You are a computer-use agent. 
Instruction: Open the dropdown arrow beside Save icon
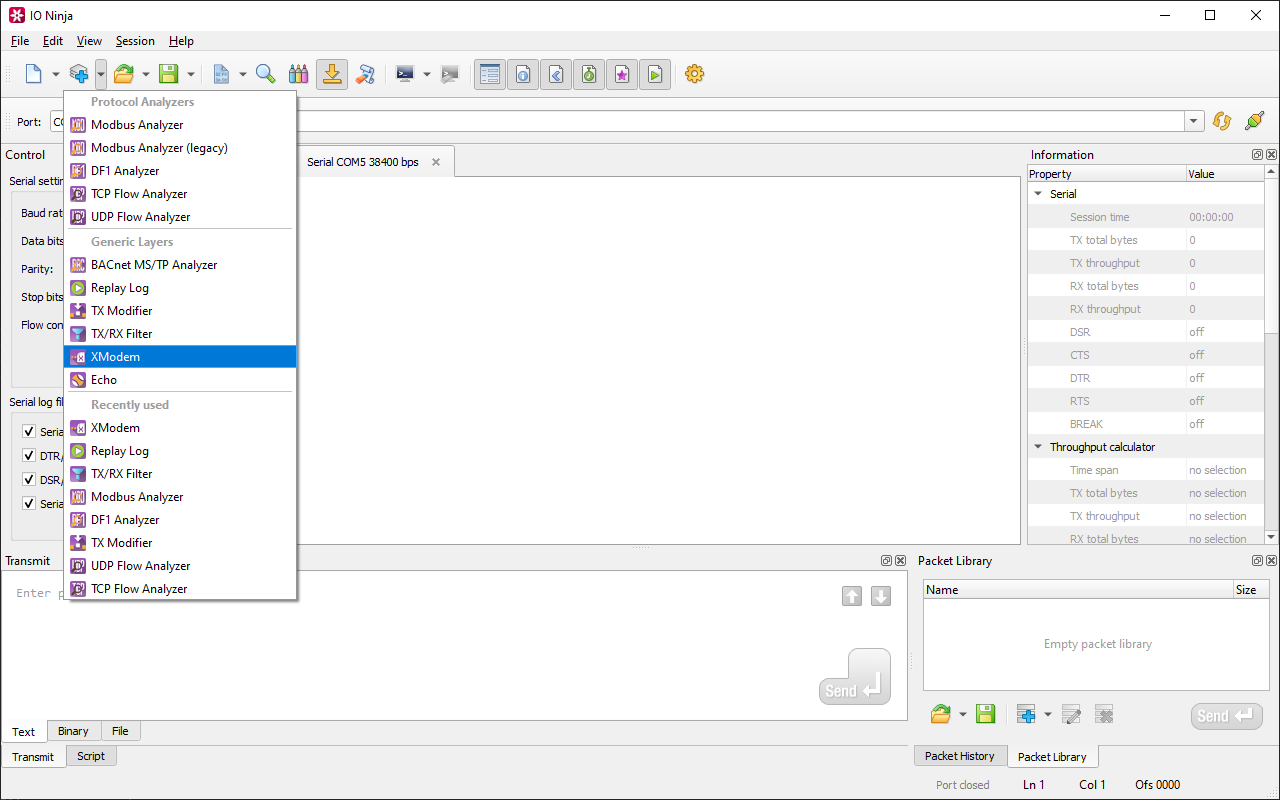click(x=191, y=74)
